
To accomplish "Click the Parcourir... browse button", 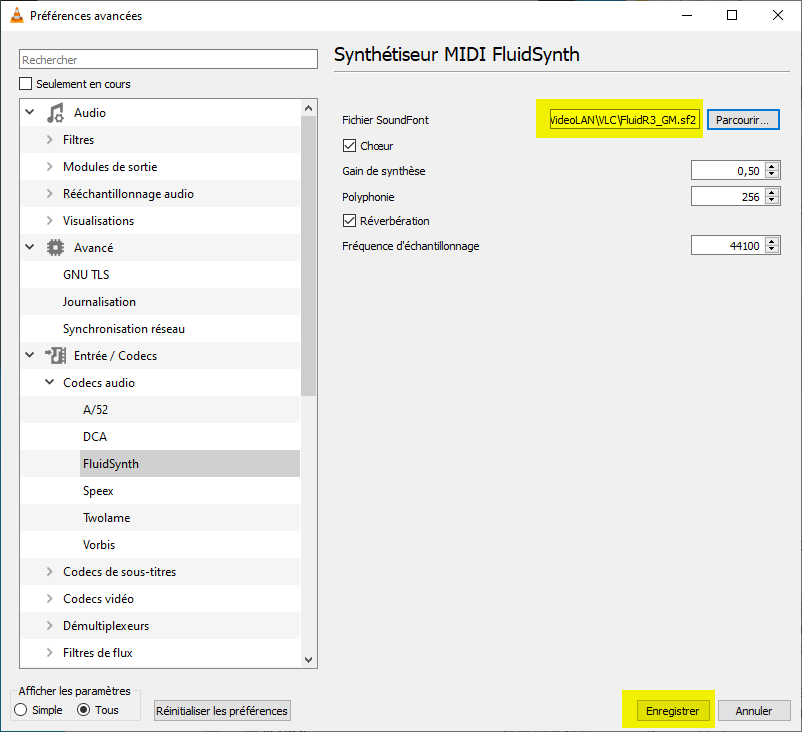I will tap(743, 120).
